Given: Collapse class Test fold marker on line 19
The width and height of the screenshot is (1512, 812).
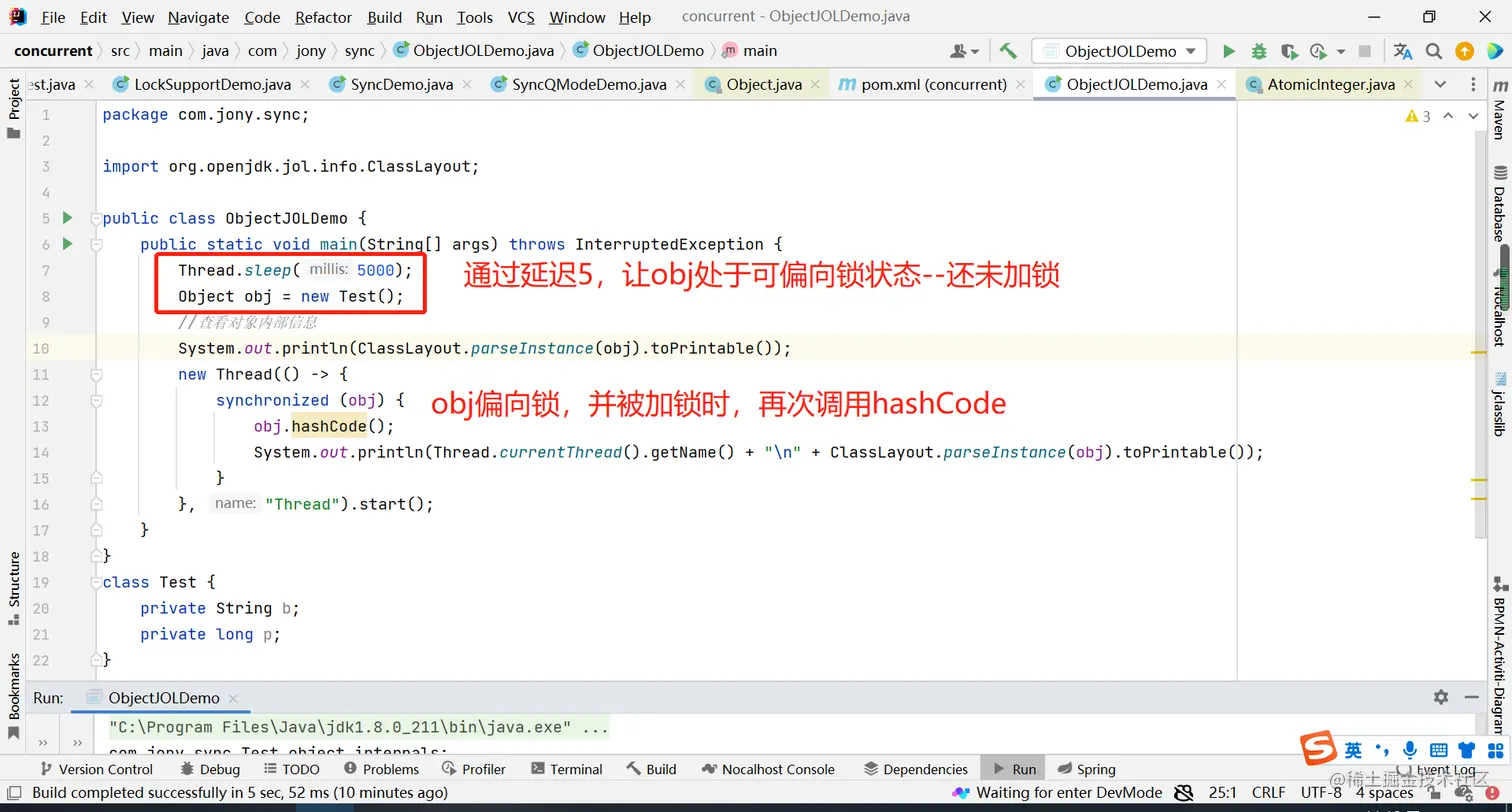Looking at the screenshot, I should pyautogui.click(x=96, y=582).
